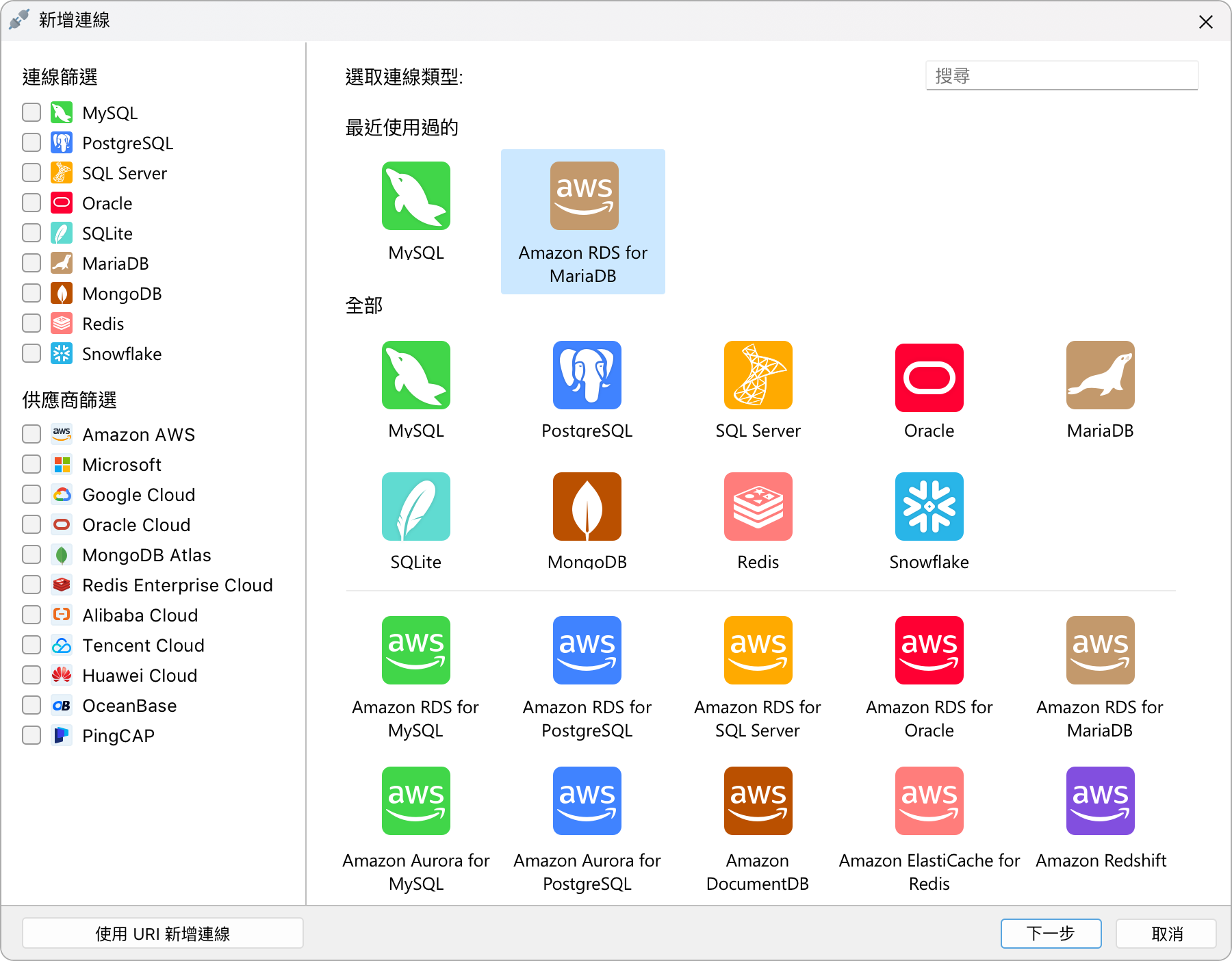Select Amazon ElastiCache for Redis icon
Viewport: 1232px width, 961px height.
929,801
